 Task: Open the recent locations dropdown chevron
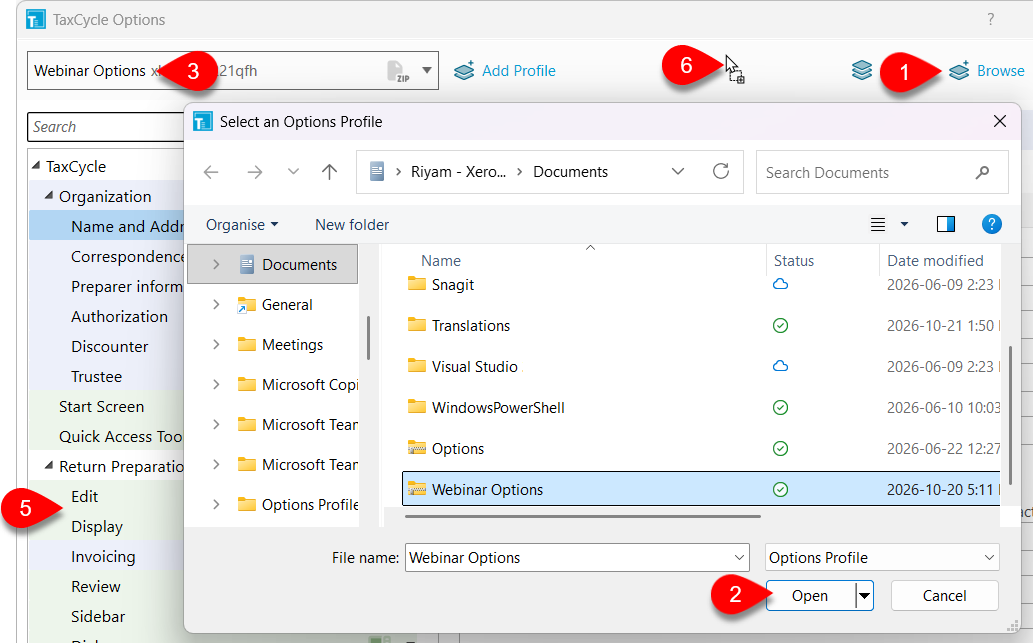tap(293, 172)
